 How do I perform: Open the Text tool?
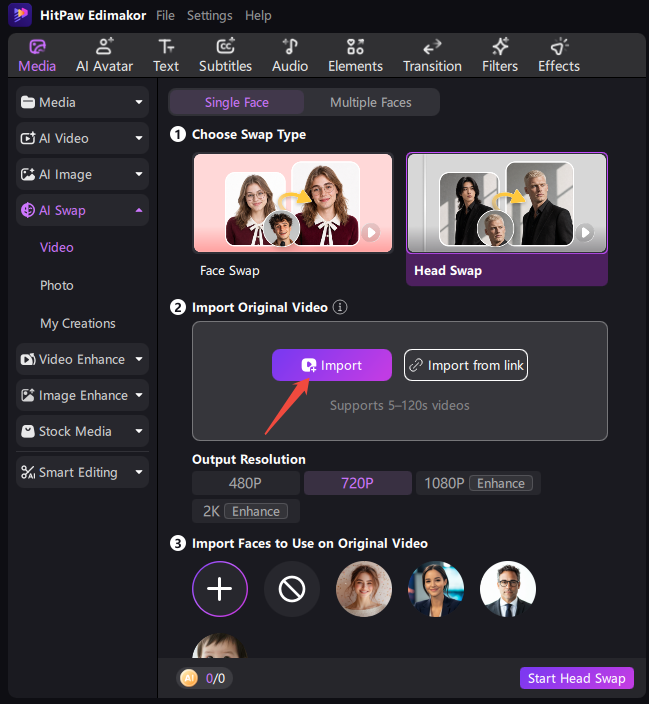(166, 56)
